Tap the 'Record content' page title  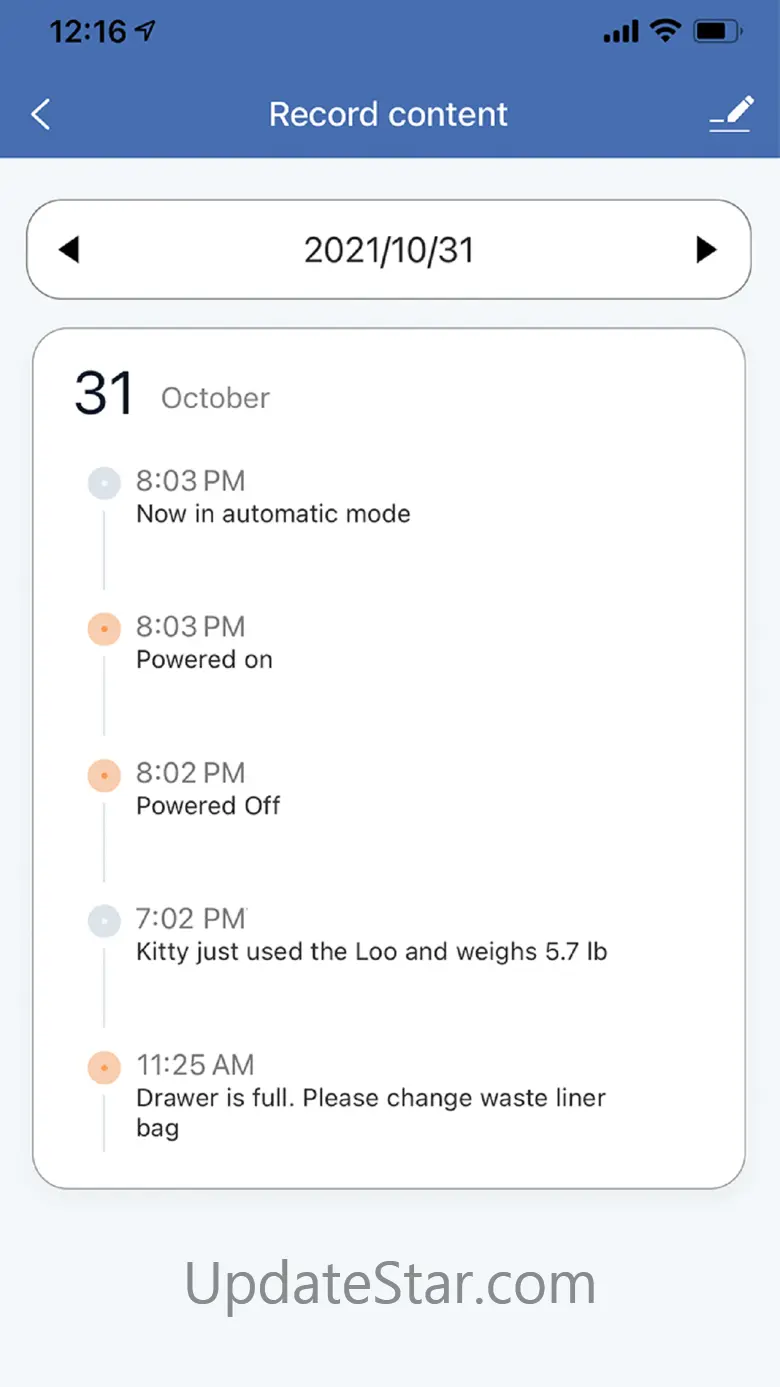388,114
